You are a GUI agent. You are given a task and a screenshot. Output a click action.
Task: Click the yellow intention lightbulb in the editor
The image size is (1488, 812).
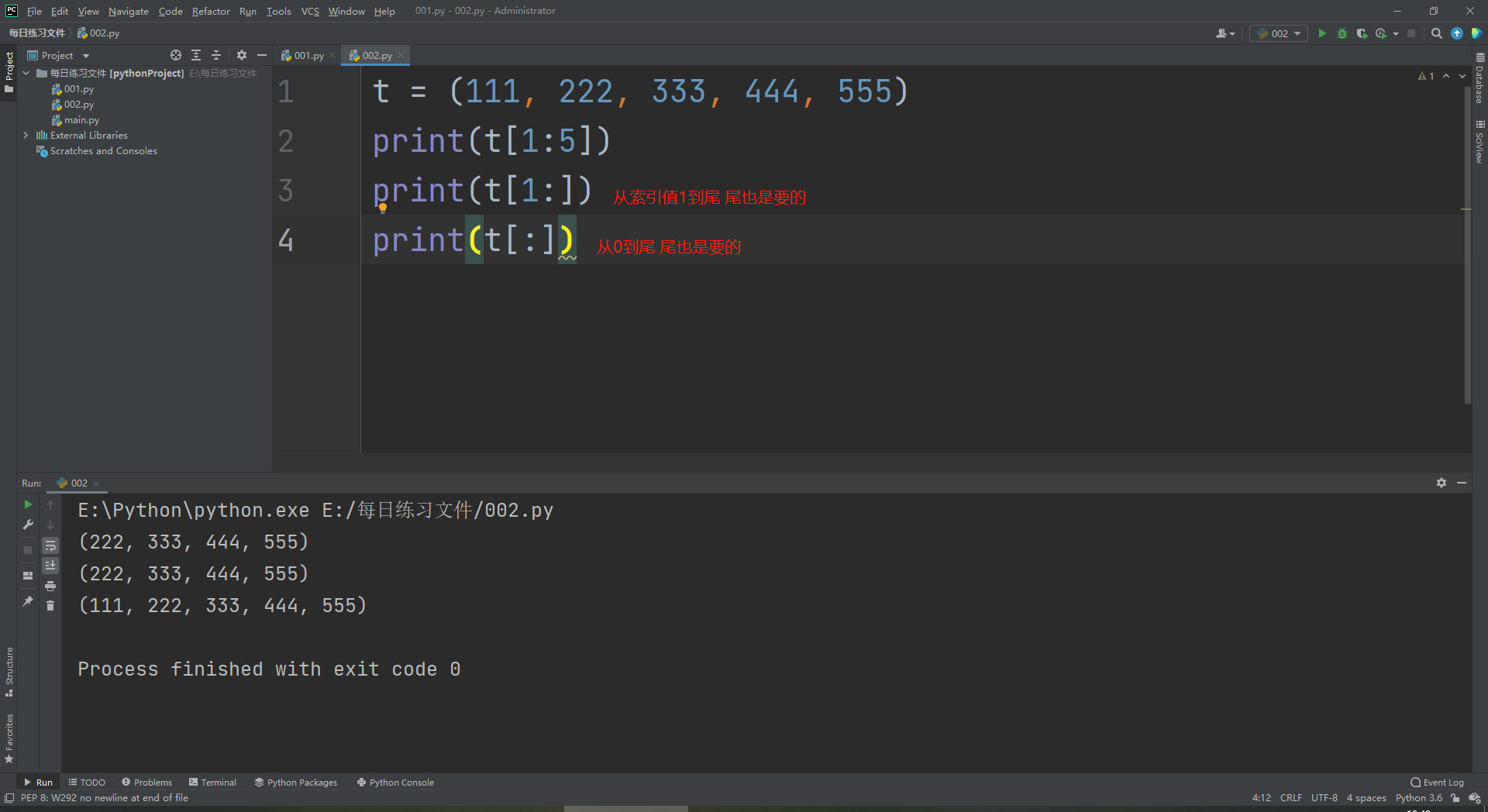(383, 208)
